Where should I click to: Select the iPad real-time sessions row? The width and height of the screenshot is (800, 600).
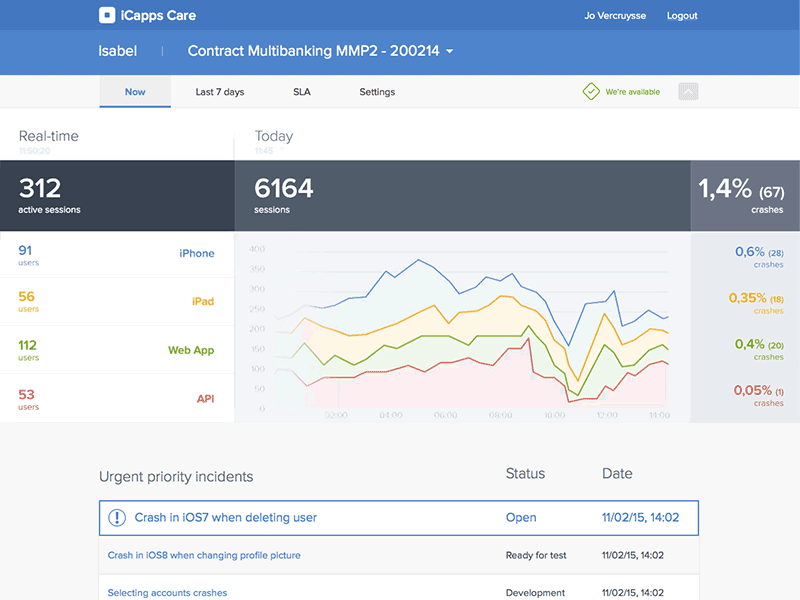tap(118, 301)
